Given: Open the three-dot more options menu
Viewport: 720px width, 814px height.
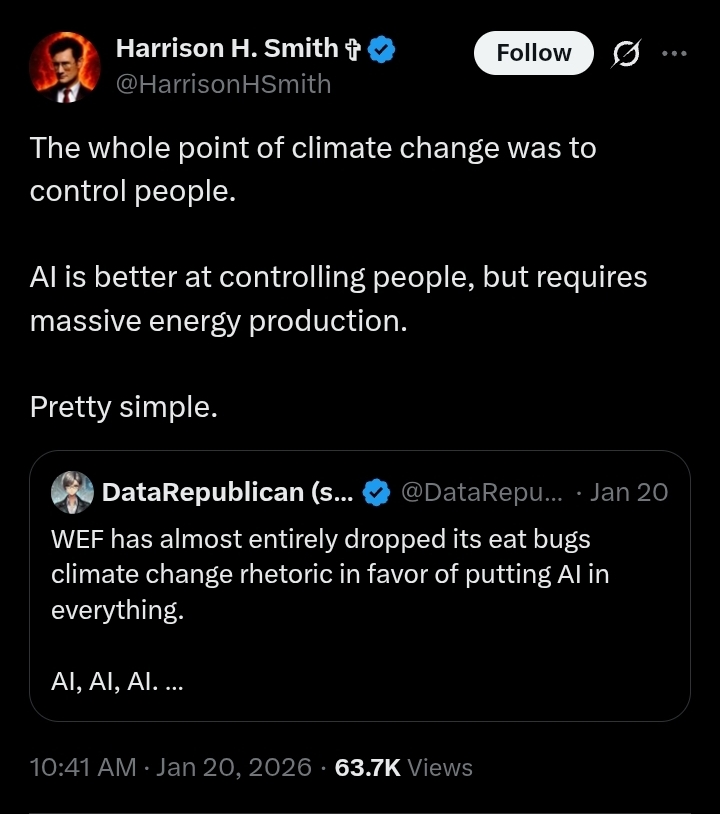Looking at the screenshot, I should click(x=675, y=54).
